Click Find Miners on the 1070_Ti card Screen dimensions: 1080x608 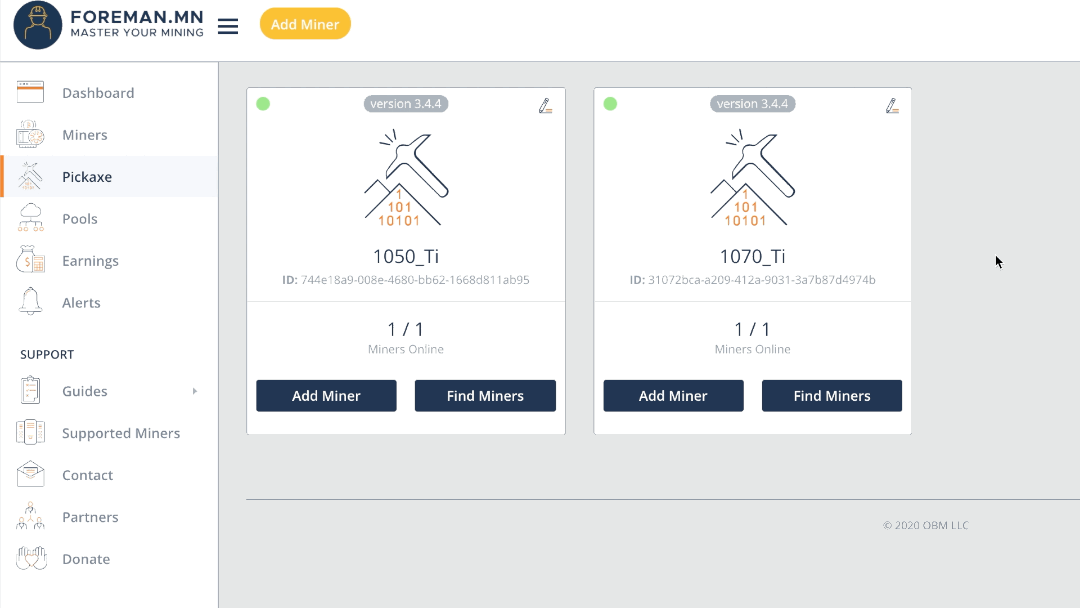pyautogui.click(x=831, y=396)
